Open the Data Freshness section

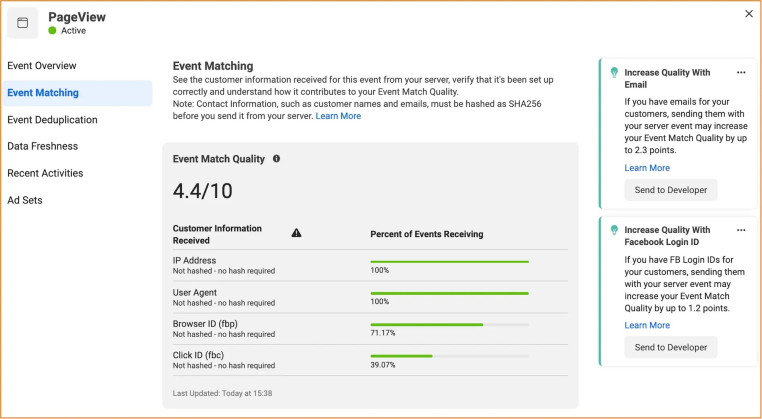pyautogui.click(x=43, y=146)
